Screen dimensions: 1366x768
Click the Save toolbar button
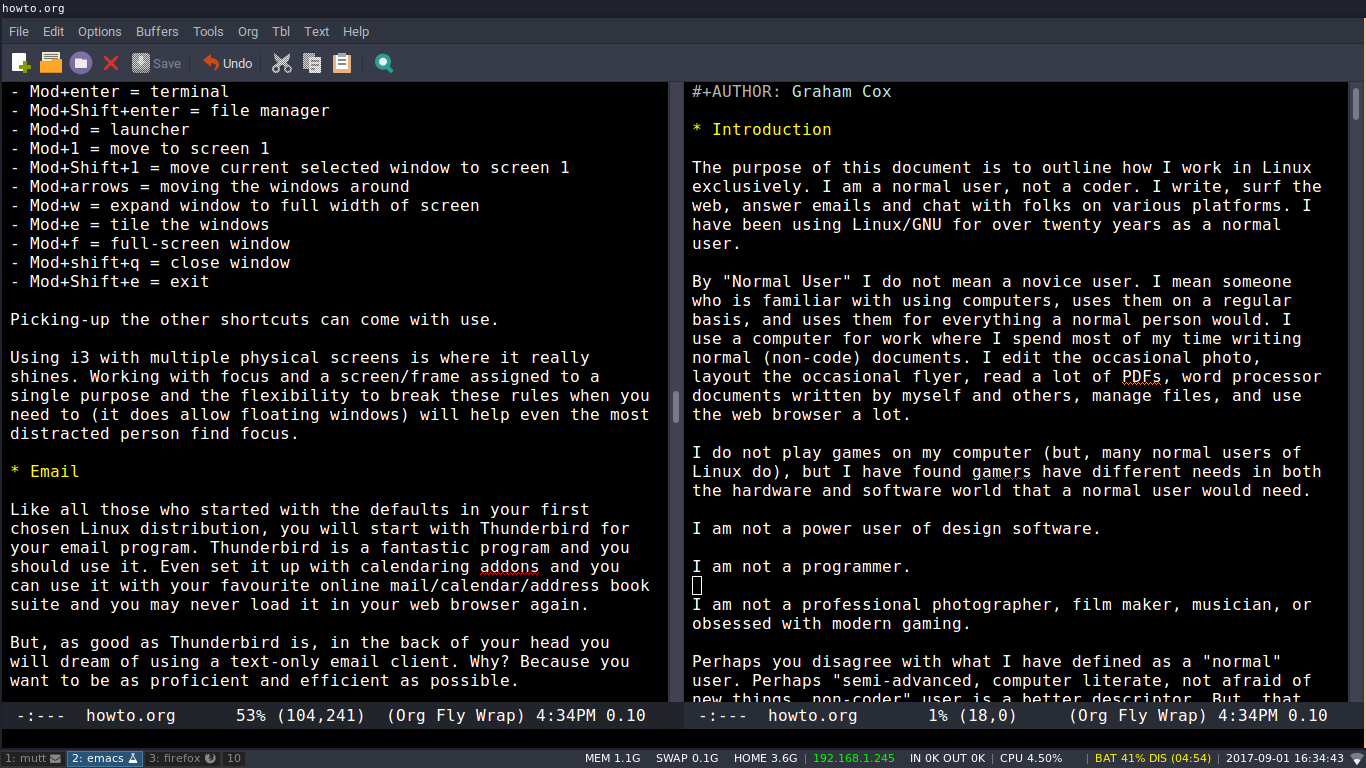pyautogui.click(x=157, y=63)
